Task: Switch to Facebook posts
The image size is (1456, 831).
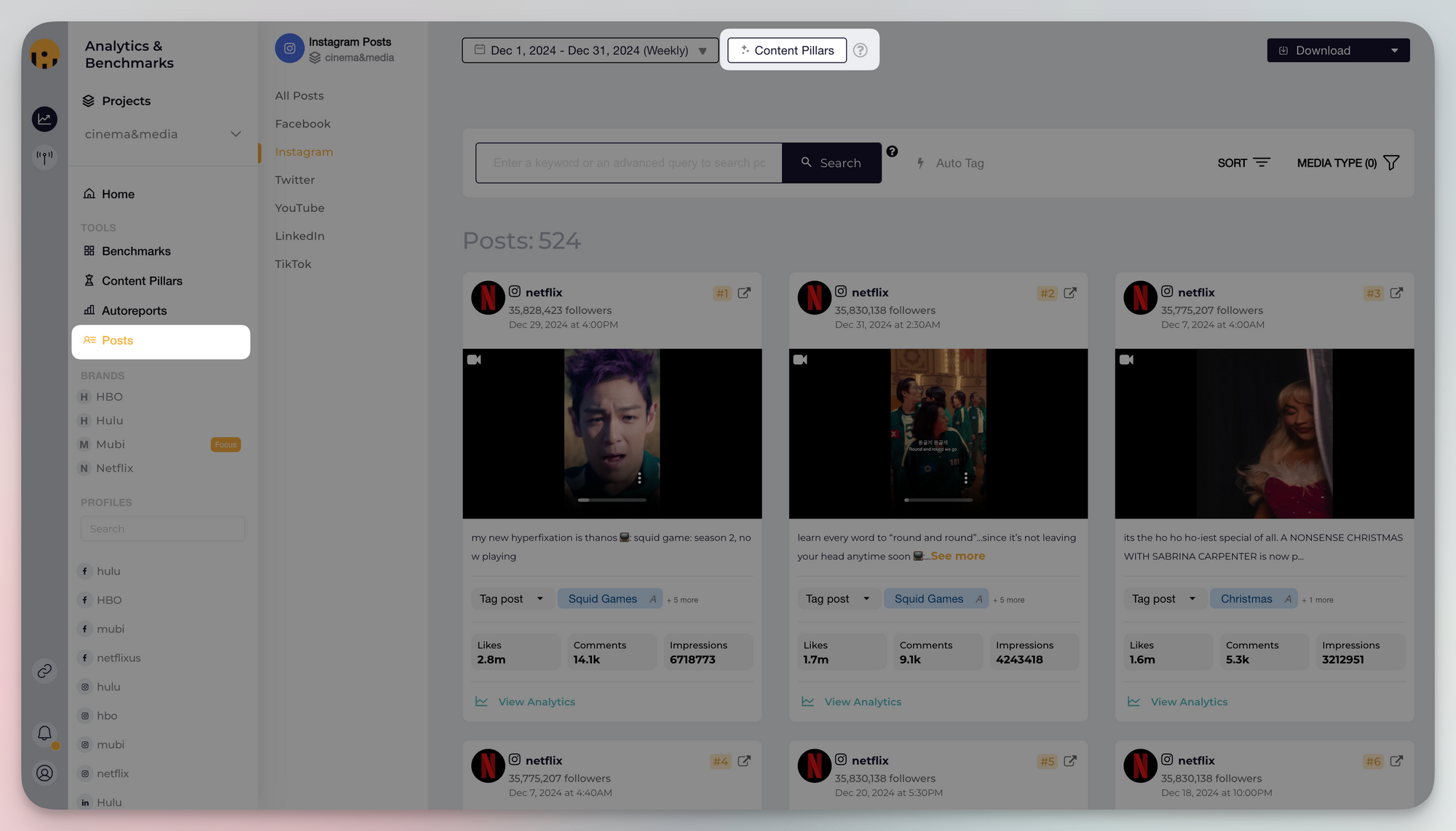Action: (x=303, y=124)
